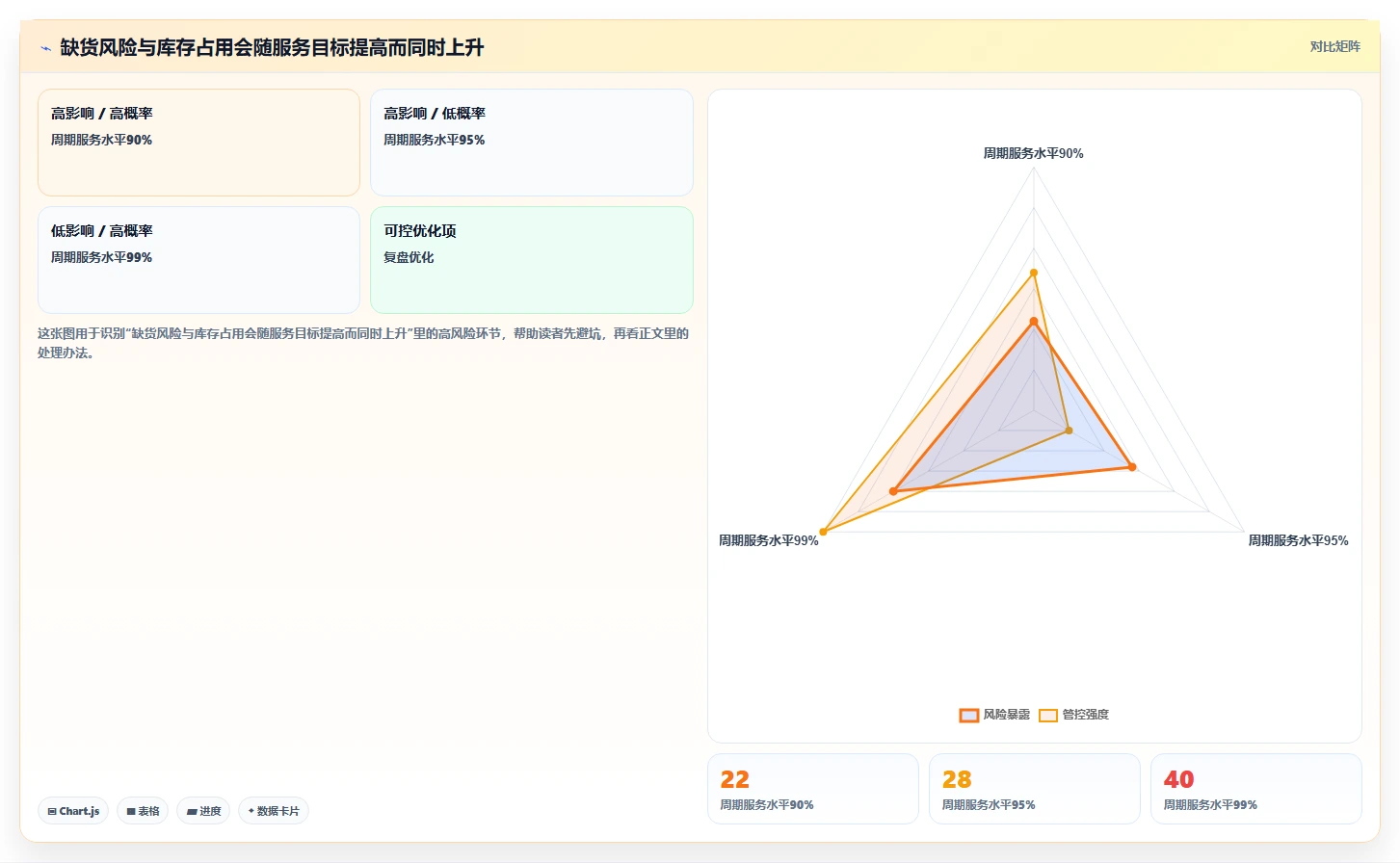This screenshot has height=863, width=1400.
Task: Click the radar axis label 周期服务水平90%
Action: [x=1033, y=153]
